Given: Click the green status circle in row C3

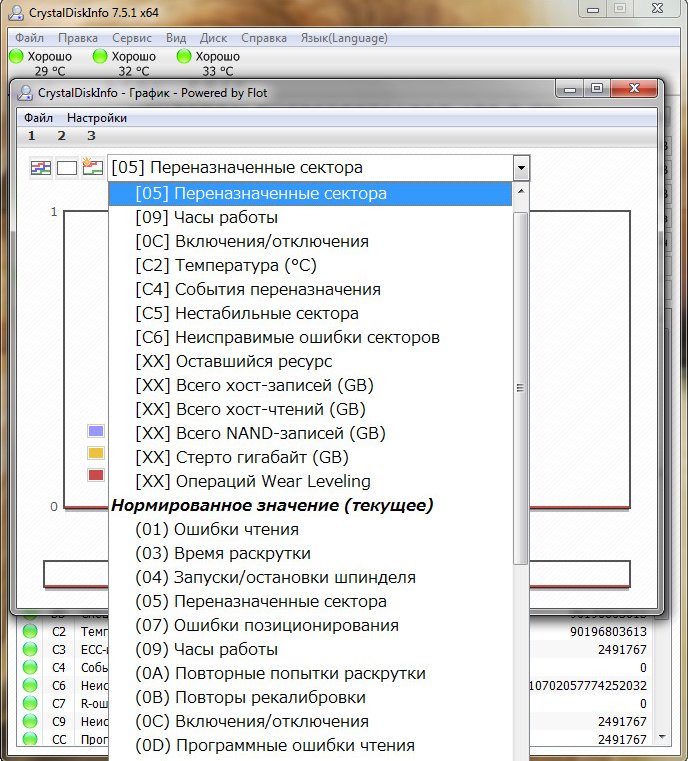Looking at the screenshot, I should (x=30, y=649).
